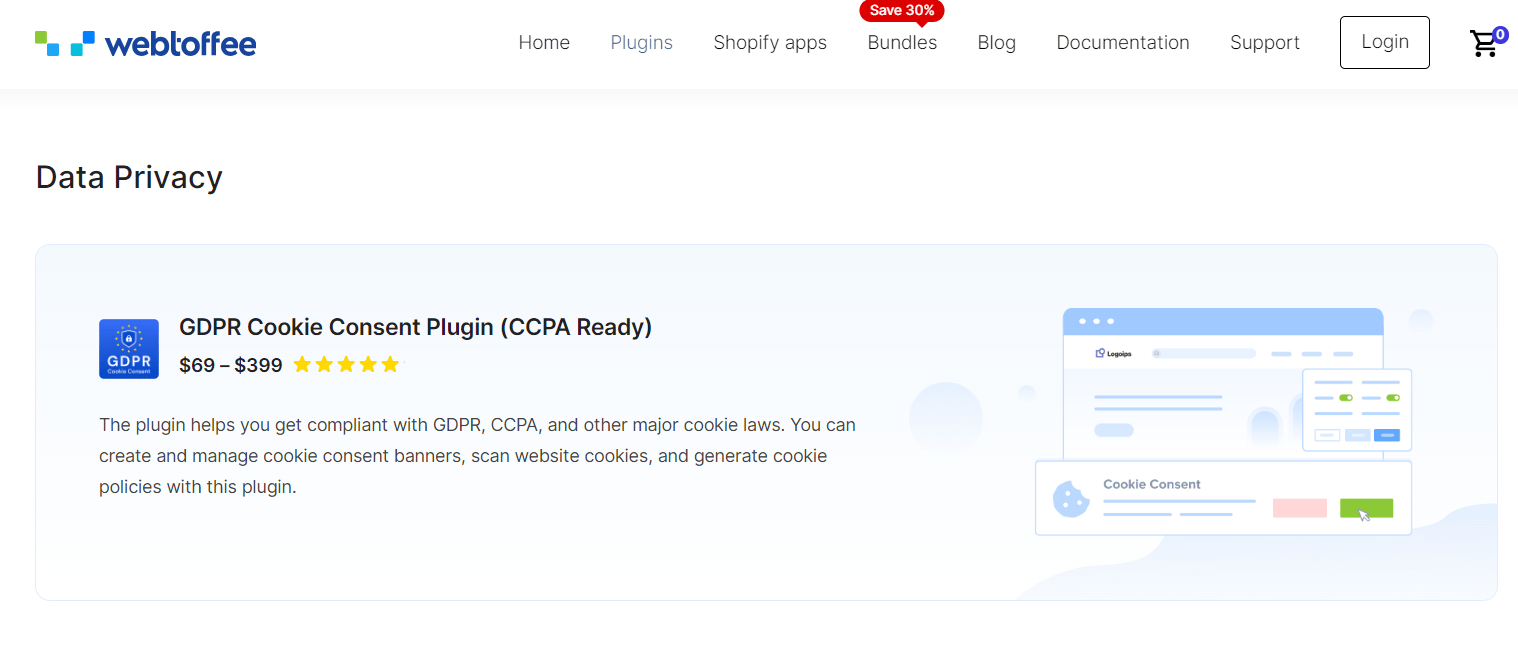Click the green toggle in the illustration panel
This screenshot has height=666, width=1518.
tap(1345, 398)
